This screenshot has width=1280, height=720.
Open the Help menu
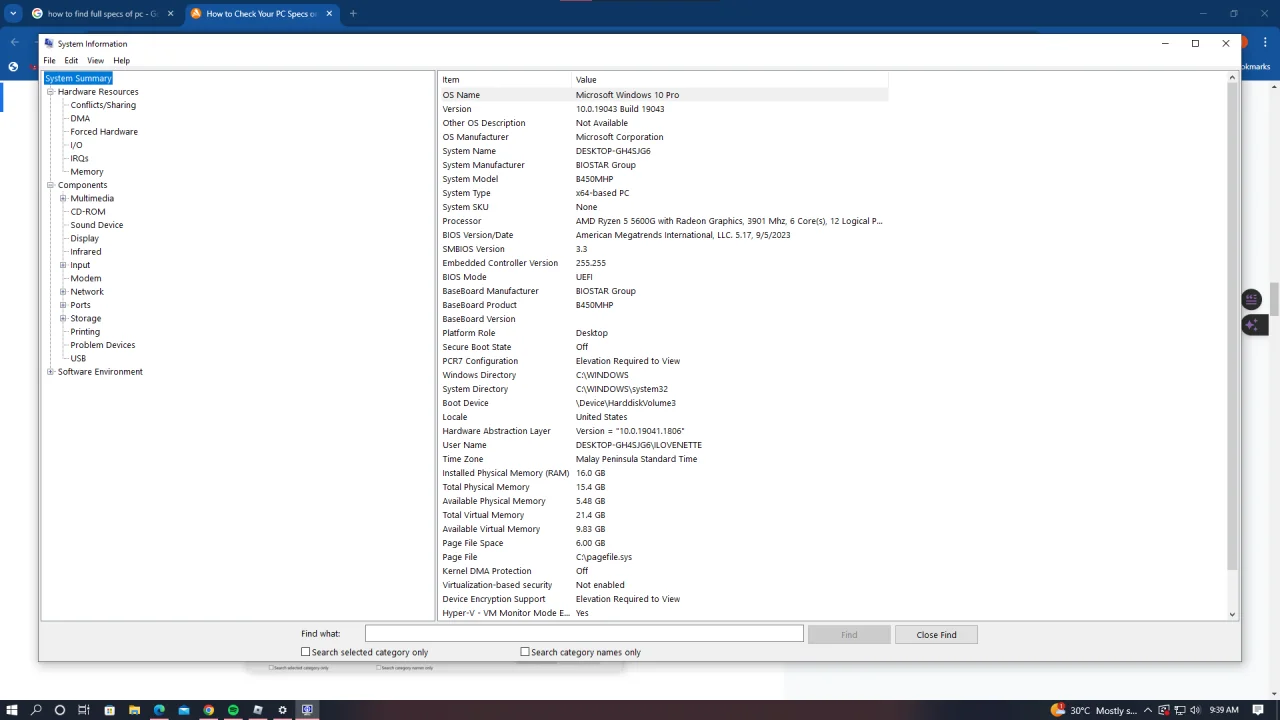pyautogui.click(x=121, y=61)
